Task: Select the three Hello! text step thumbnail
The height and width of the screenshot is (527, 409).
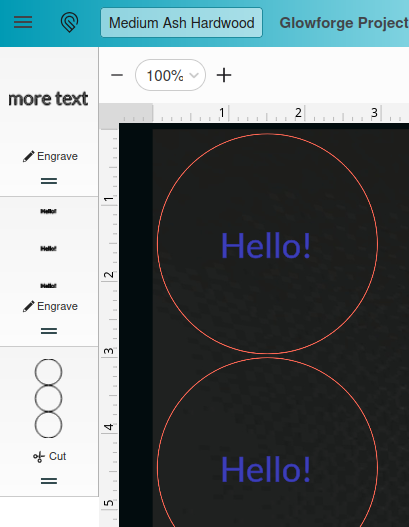Action: pos(48,248)
